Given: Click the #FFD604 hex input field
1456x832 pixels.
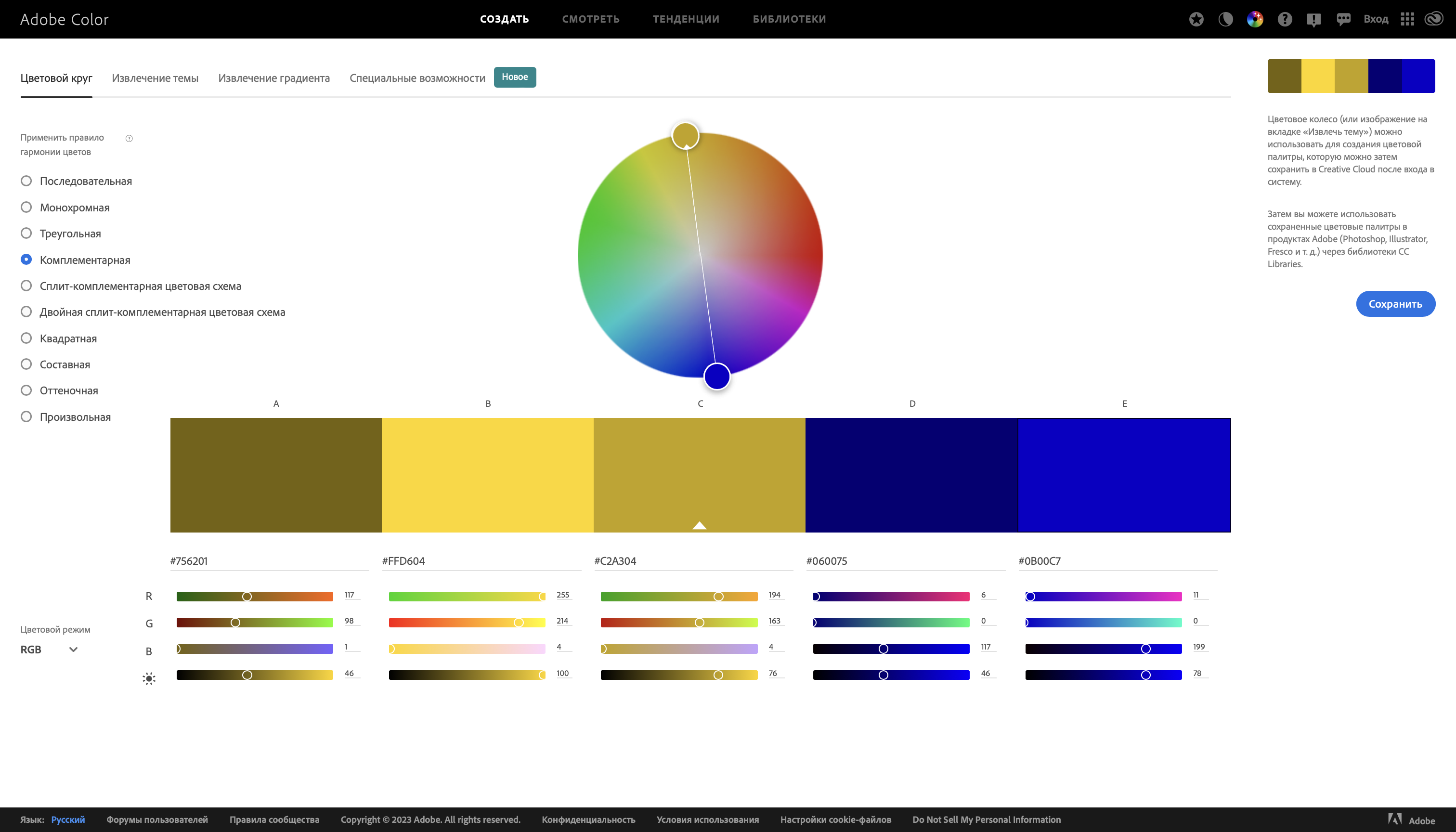Looking at the screenshot, I should 481,561.
